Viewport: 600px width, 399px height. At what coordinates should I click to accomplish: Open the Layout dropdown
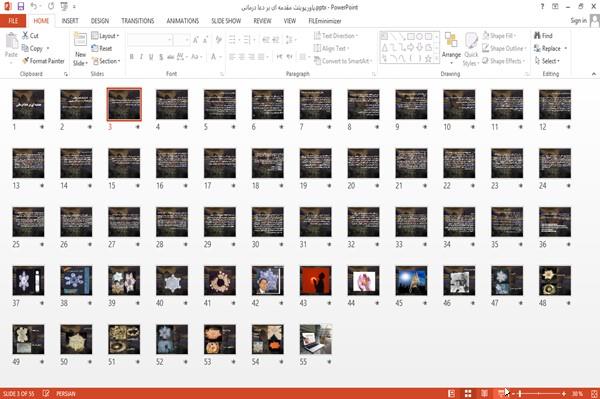pos(105,36)
